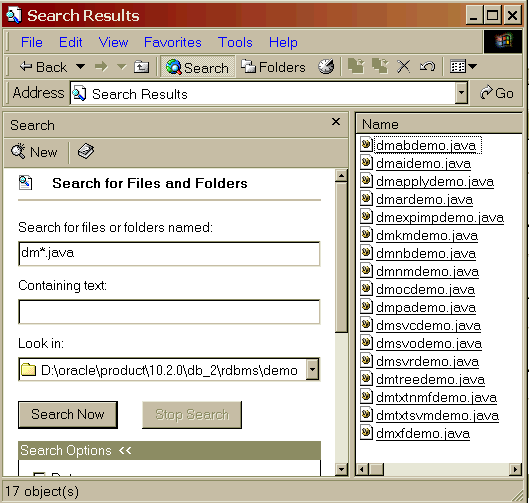Click the Address bar Search Results field
The height and width of the screenshot is (503, 529).
(x=263, y=93)
